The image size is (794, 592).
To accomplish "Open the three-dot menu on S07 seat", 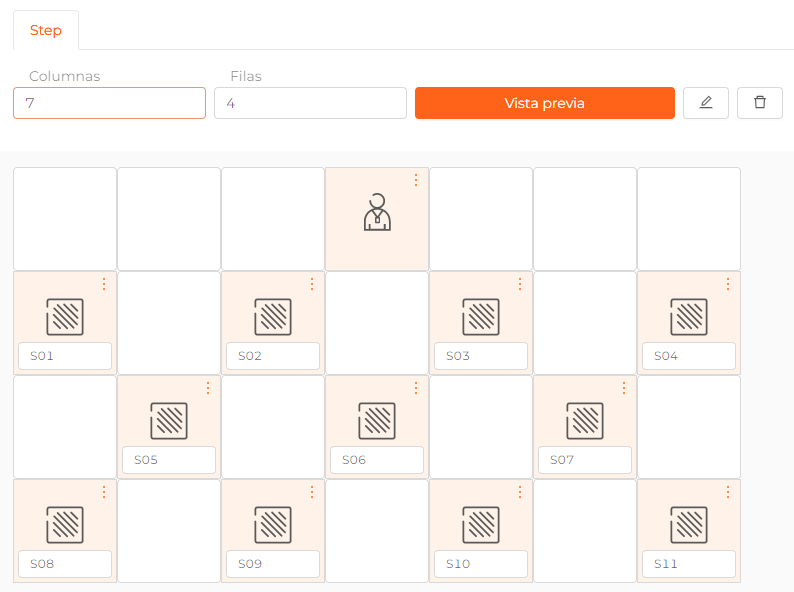I will click(x=624, y=388).
